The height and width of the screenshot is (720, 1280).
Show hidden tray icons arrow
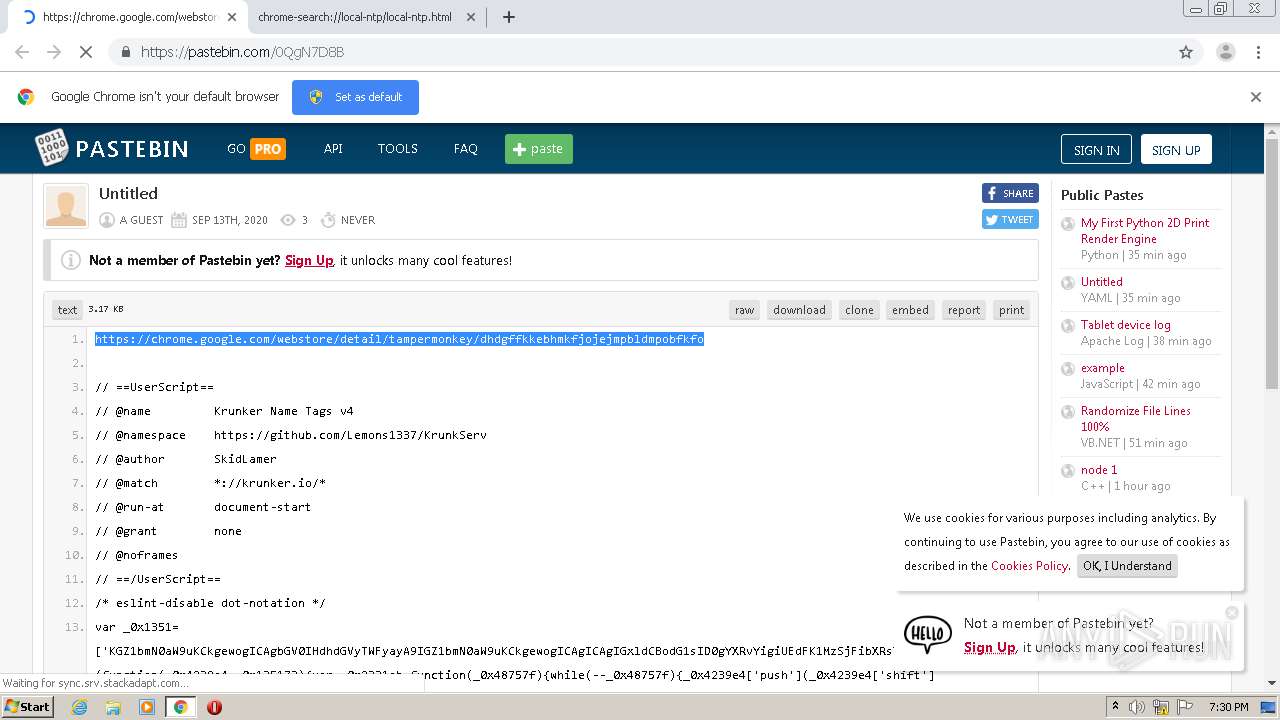click(x=1115, y=707)
